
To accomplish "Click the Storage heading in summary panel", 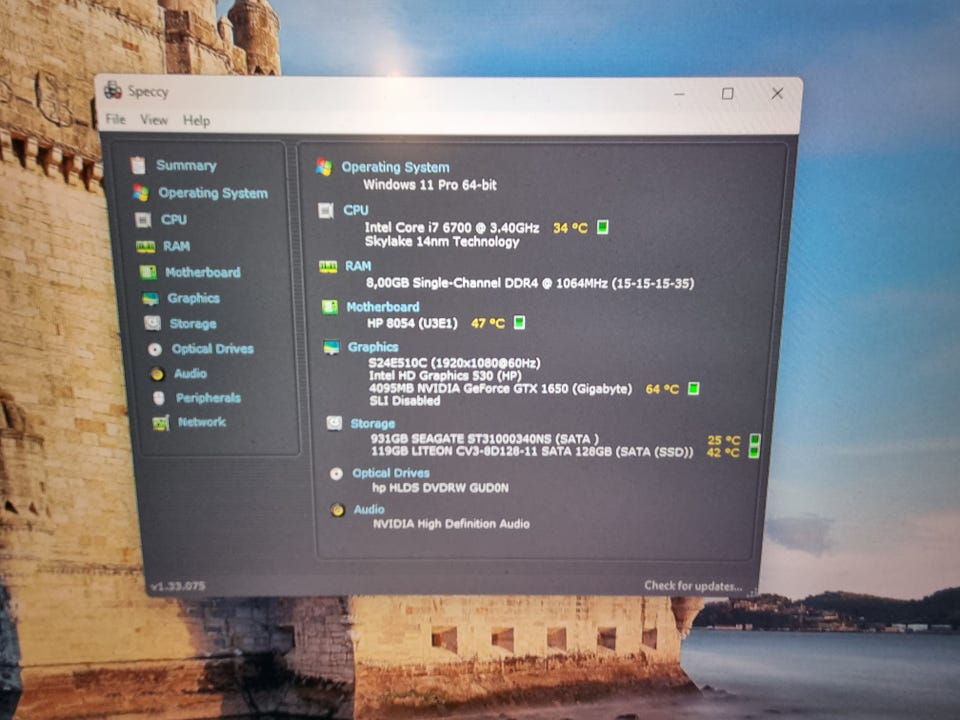I will [x=372, y=424].
